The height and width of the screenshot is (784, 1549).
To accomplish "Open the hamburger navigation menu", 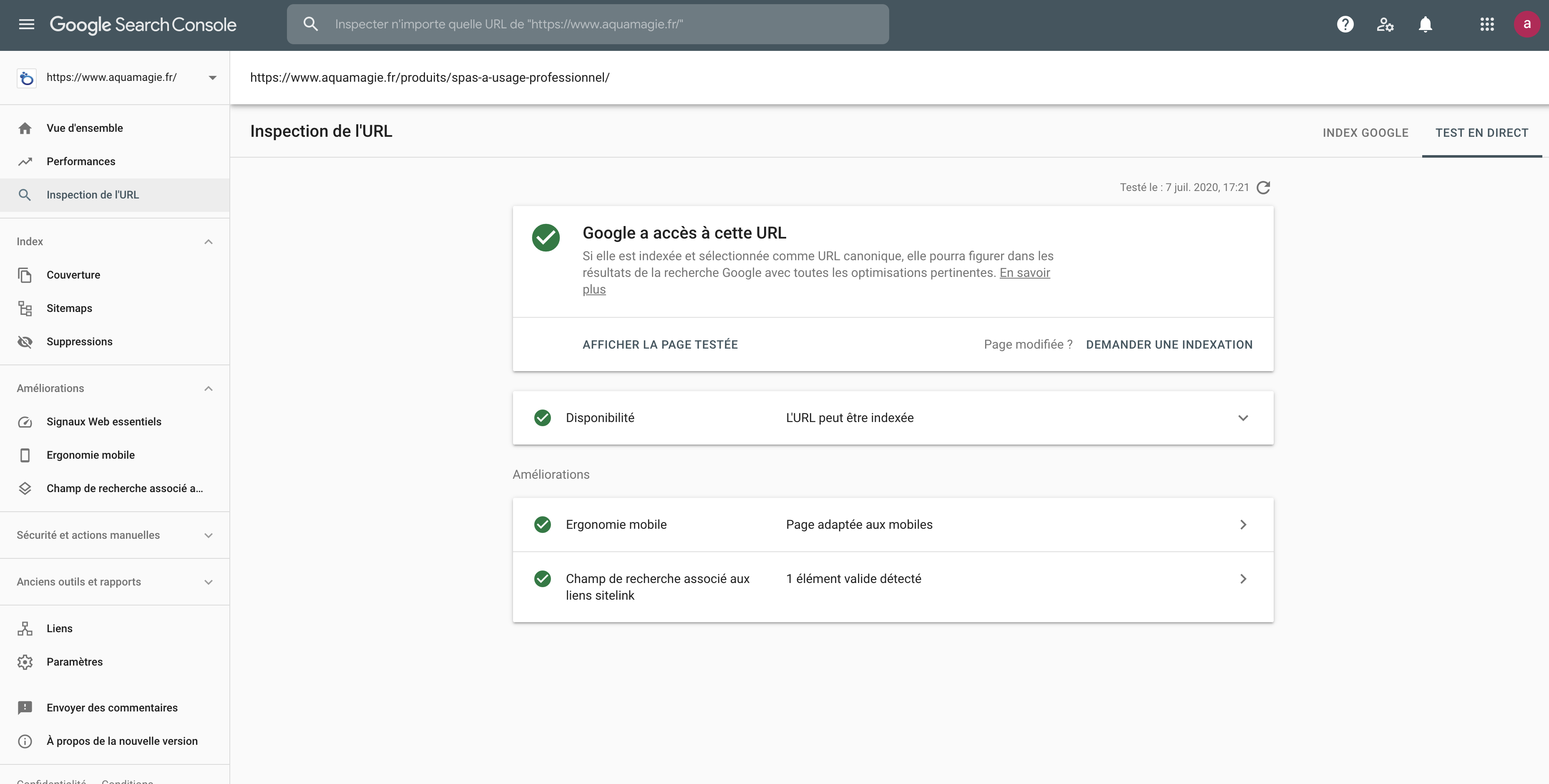I will coord(26,24).
